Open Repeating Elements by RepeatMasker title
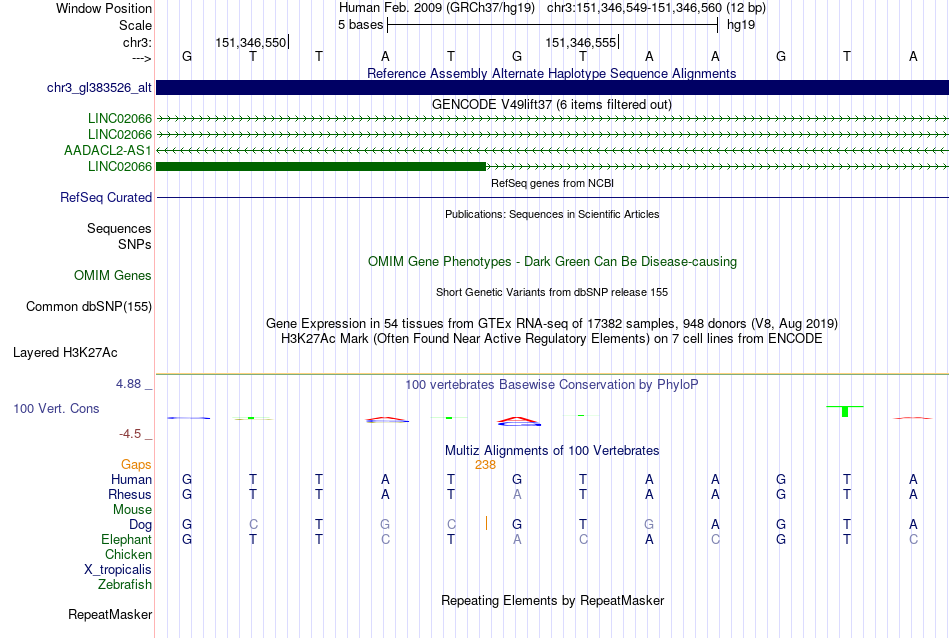The height and width of the screenshot is (638, 950). pyautogui.click(x=552, y=601)
